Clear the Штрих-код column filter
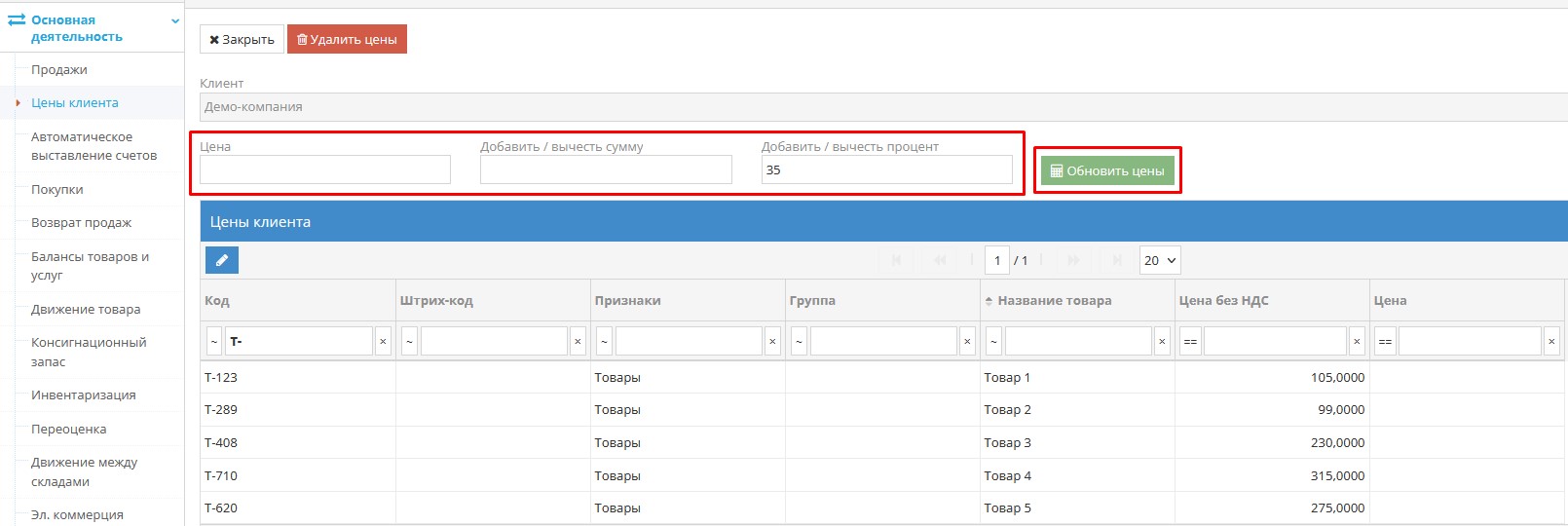1568x526 pixels. 578,342
